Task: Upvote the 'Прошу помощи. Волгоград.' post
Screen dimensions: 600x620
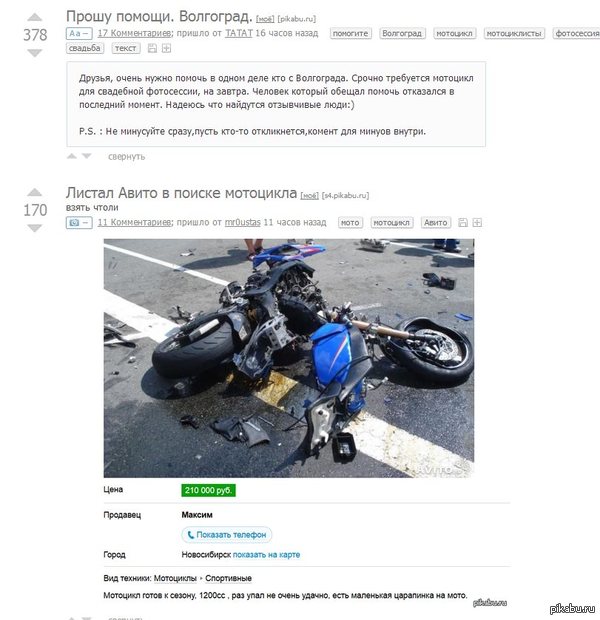Action: [35, 17]
